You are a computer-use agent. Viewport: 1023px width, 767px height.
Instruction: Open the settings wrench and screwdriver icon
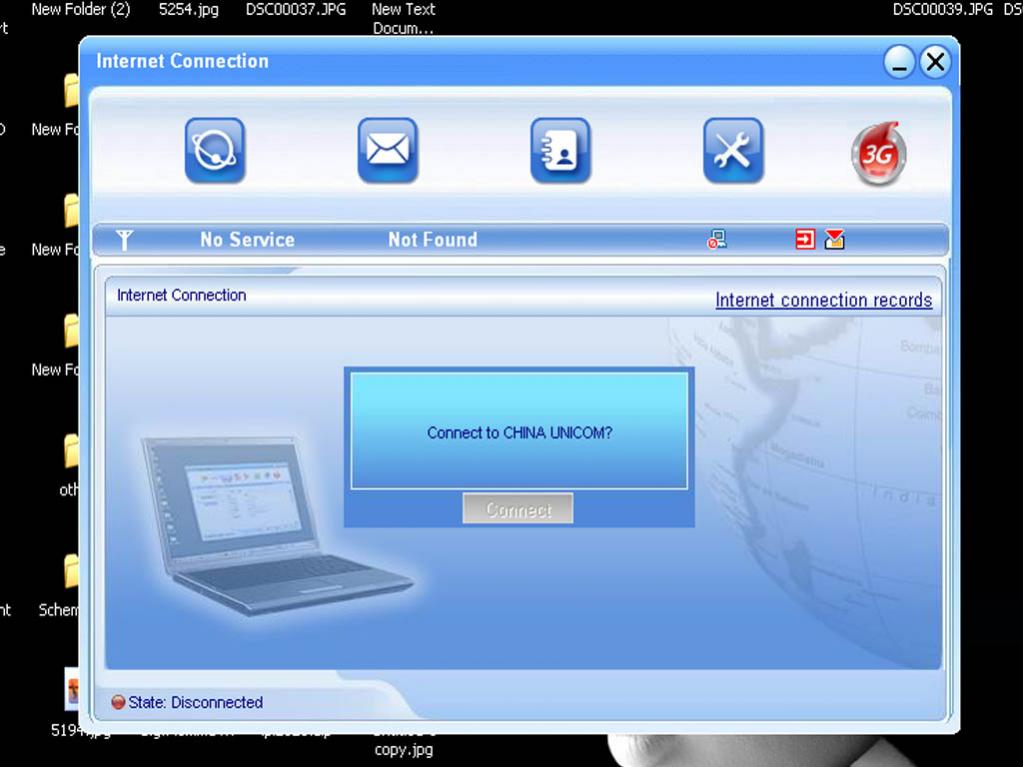tap(733, 150)
